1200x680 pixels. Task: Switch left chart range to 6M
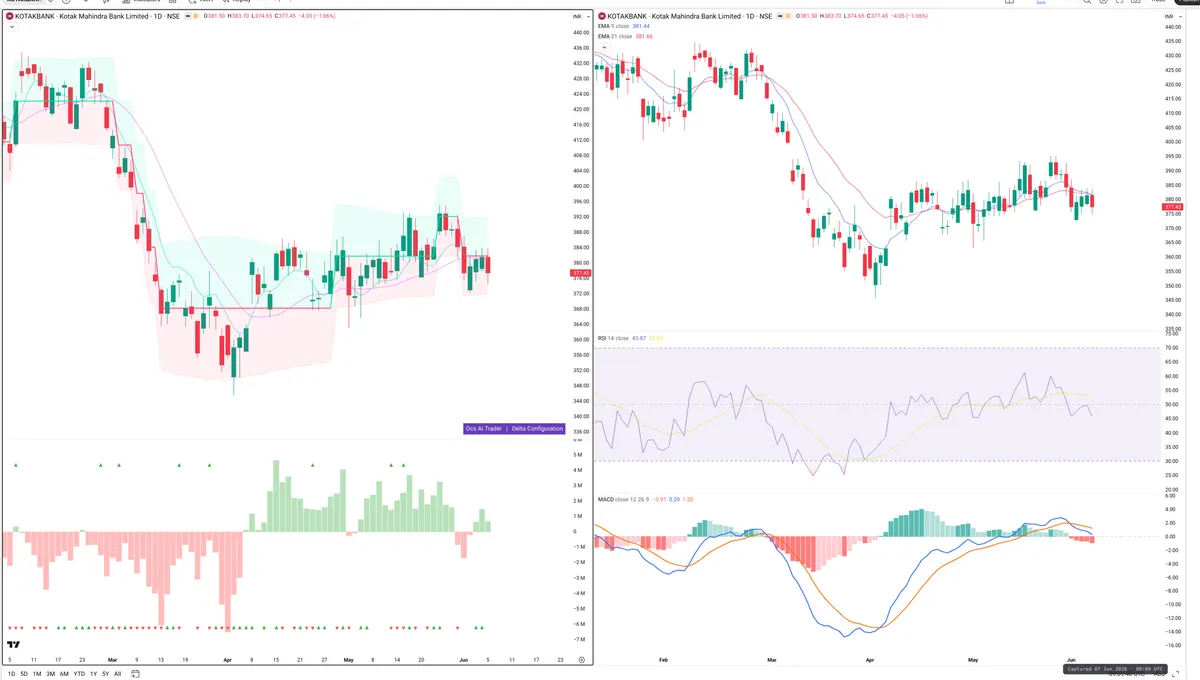point(64,674)
